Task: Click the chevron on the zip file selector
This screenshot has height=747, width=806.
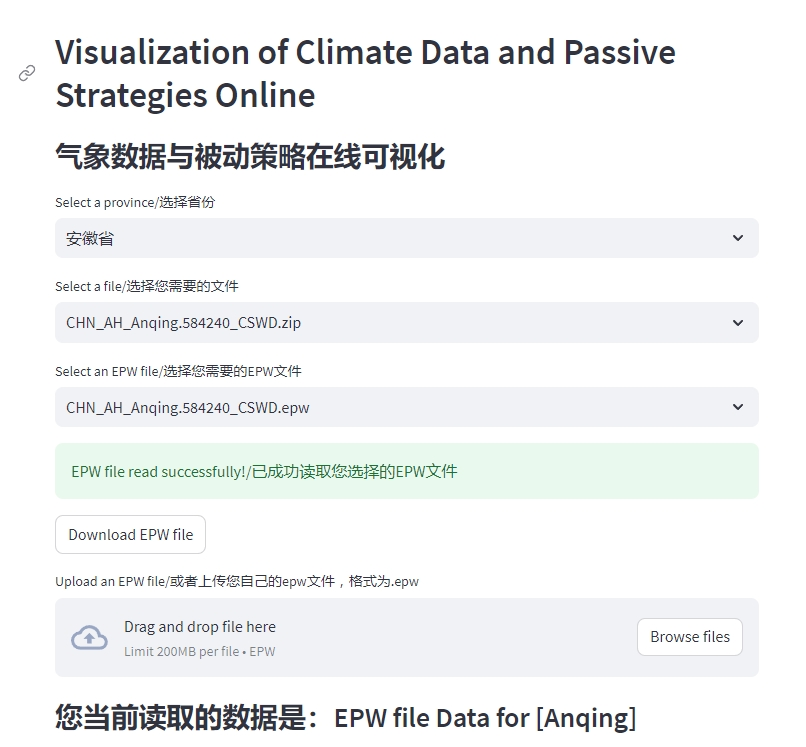Action: pos(738,323)
